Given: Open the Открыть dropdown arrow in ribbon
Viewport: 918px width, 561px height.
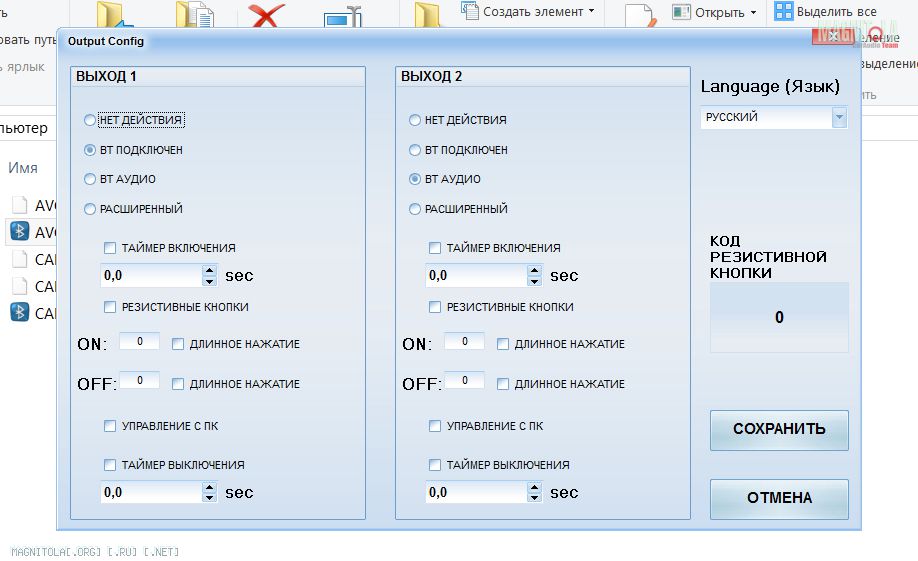Looking at the screenshot, I should point(753,13).
